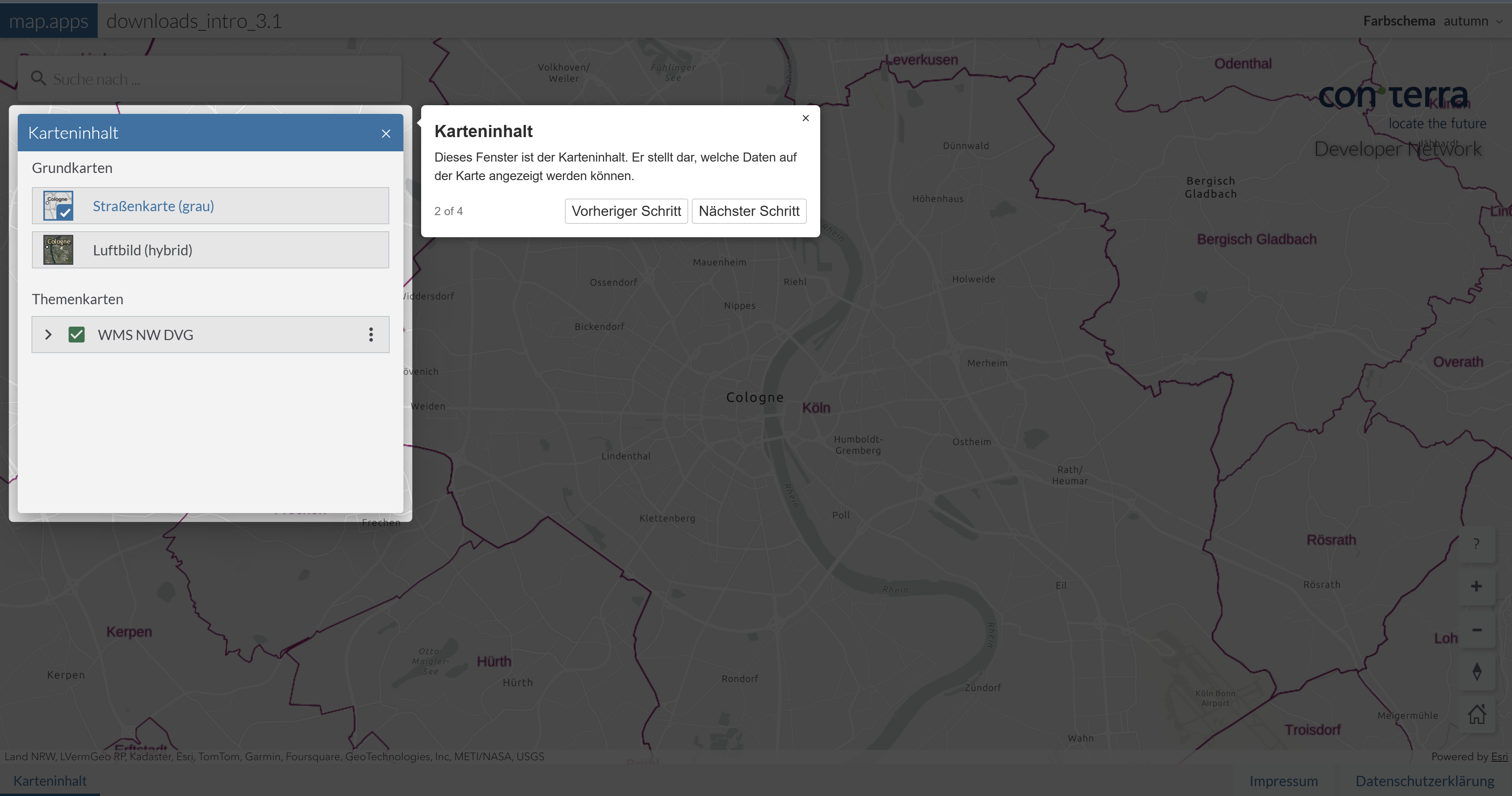Viewport: 1512px width, 796px height.
Task: Zoom in with the plus icon
Action: click(x=1476, y=586)
